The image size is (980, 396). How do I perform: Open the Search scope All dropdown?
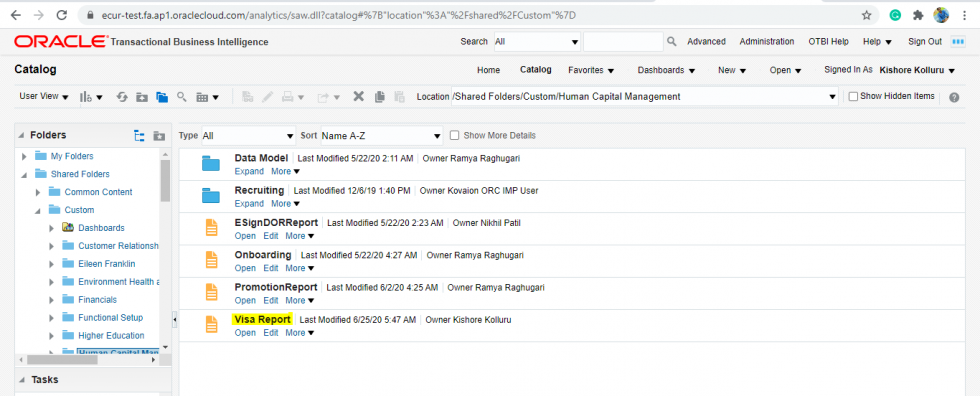tap(538, 42)
